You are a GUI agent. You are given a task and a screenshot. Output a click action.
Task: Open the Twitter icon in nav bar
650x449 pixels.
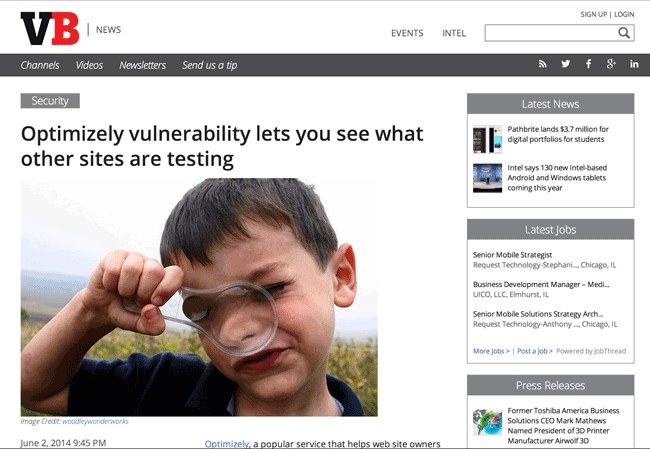click(565, 64)
